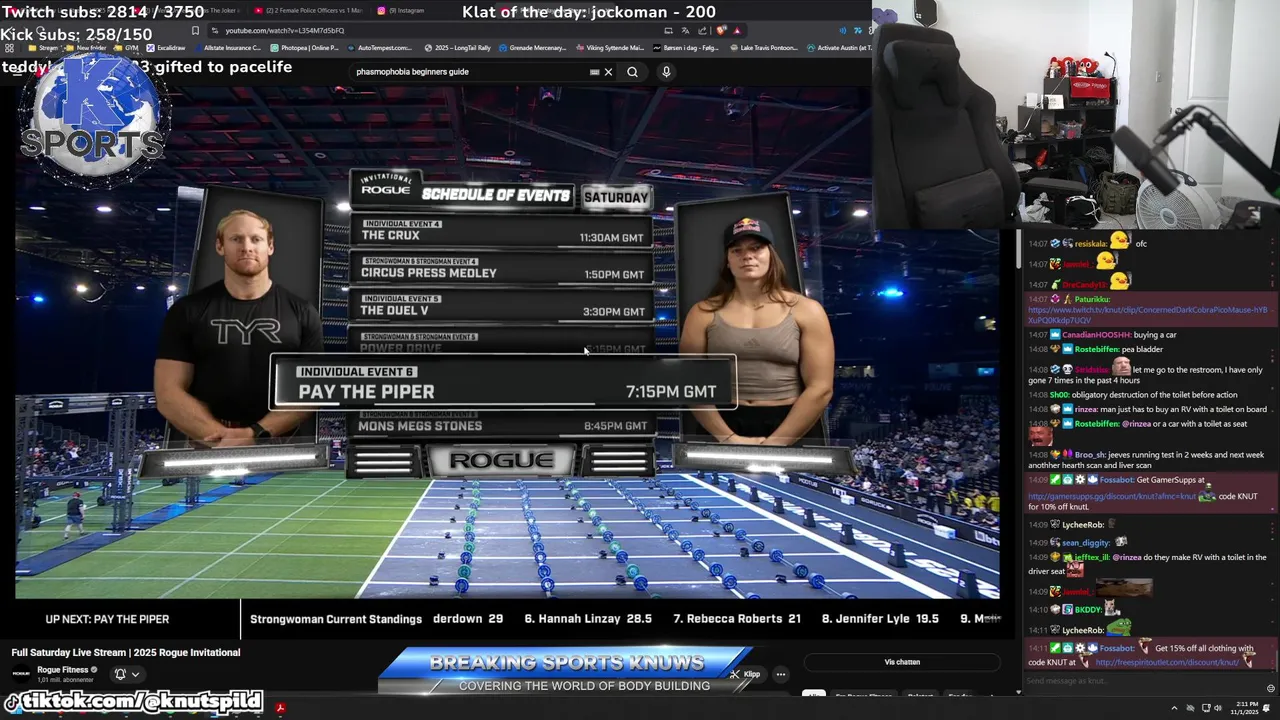Open the three-dot more actions menu
This screenshot has height=720, width=1280.
point(781,674)
